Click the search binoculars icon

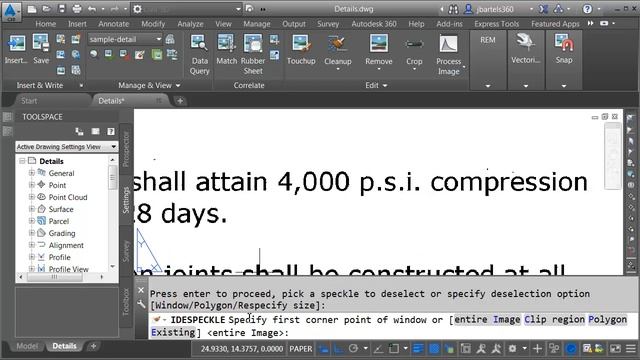tap(453, 9)
